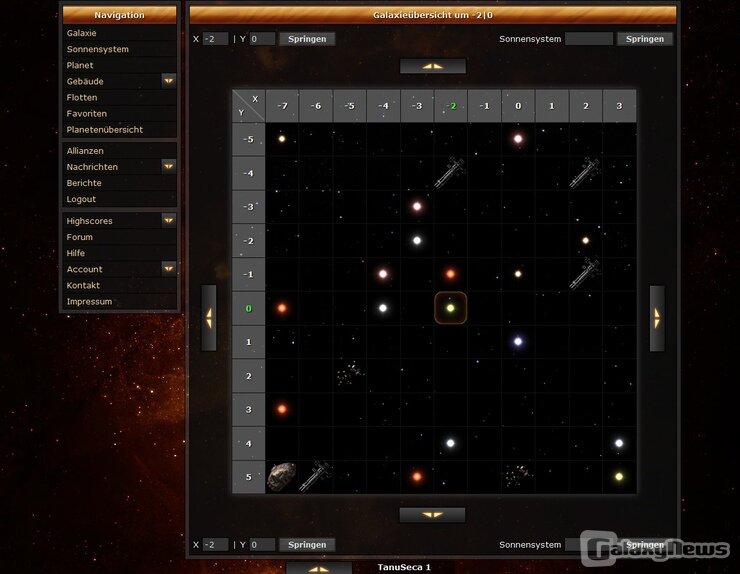This screenshot has width=740, height=574.
Task: Click the top Sonnensystem input field
Action: (x=589, y=39)
